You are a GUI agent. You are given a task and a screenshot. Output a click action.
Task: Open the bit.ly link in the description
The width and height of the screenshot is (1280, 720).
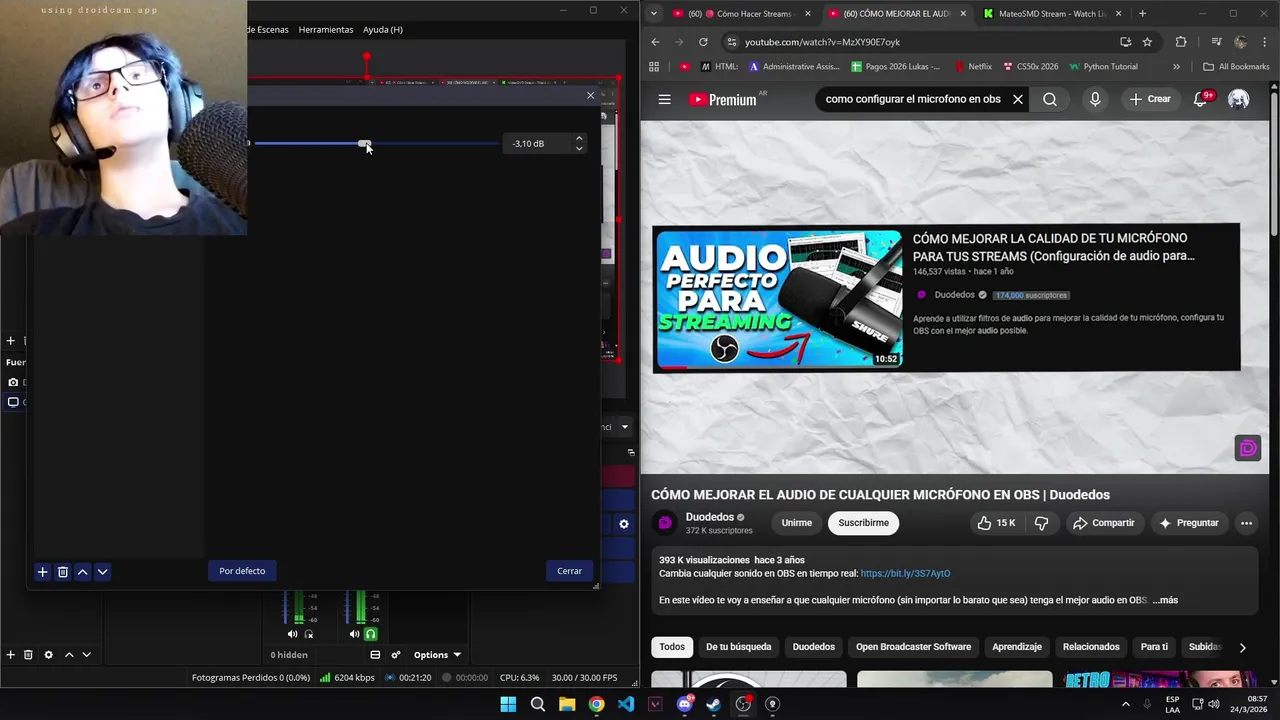point(905,574)
